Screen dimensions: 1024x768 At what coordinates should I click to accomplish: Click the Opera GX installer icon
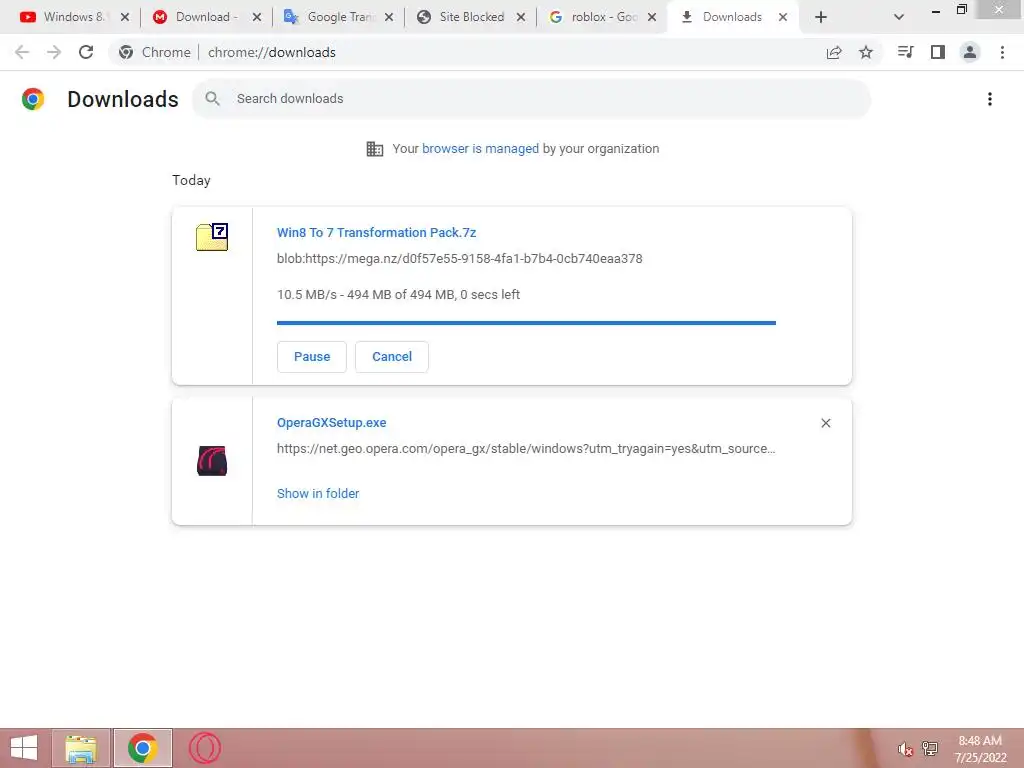point(212,460)
